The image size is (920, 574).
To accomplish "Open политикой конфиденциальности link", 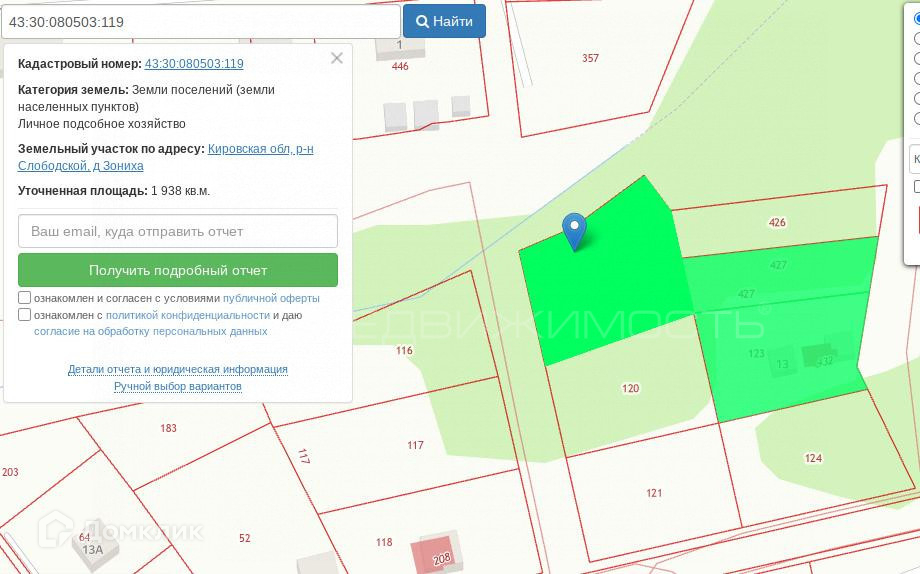I will click(x=188, y=315).
